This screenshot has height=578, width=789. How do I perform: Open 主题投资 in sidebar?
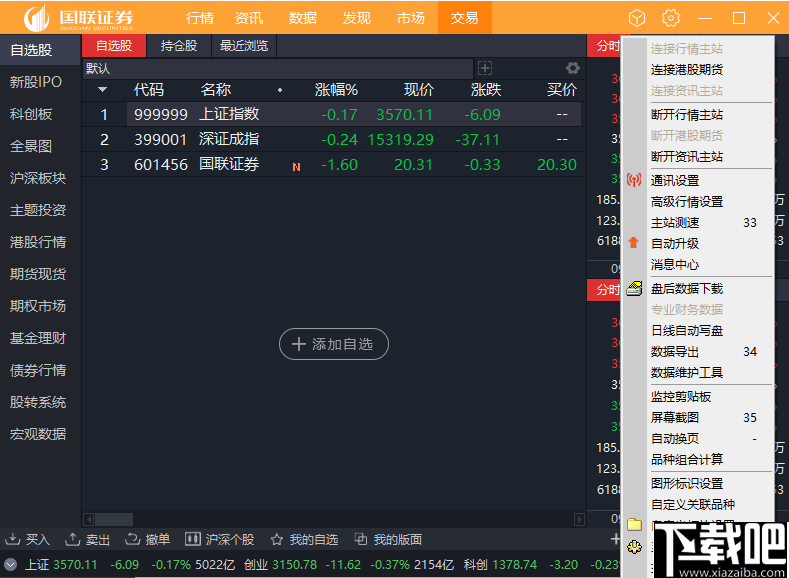[x=40, y=210]
